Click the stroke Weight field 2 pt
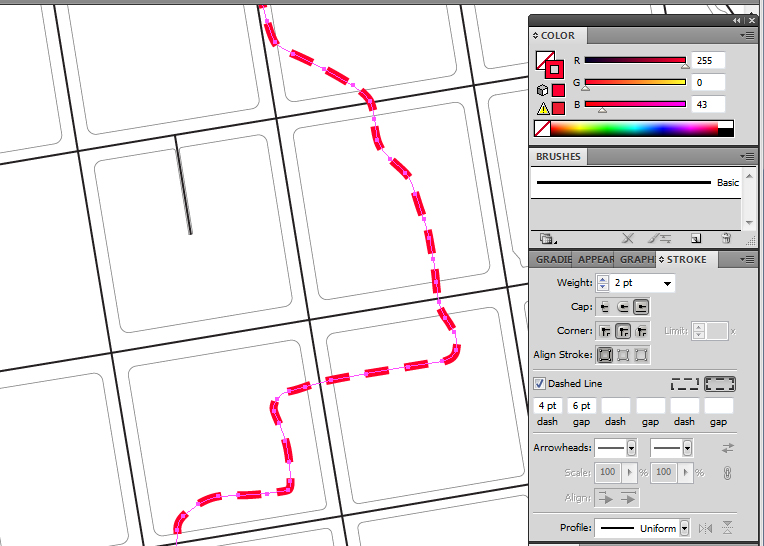 tap(635, 283)
